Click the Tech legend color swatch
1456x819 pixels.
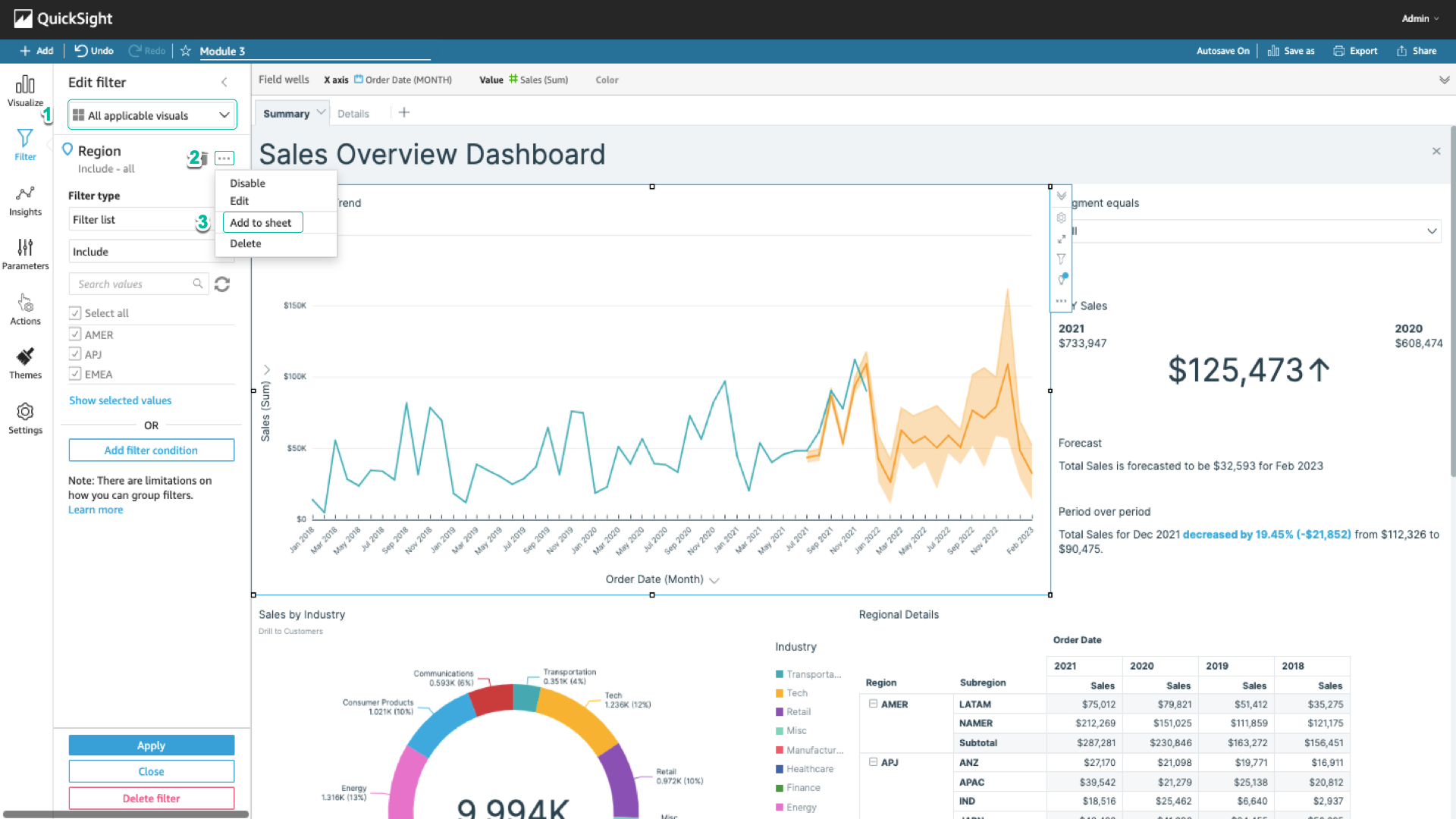[780, 693]
